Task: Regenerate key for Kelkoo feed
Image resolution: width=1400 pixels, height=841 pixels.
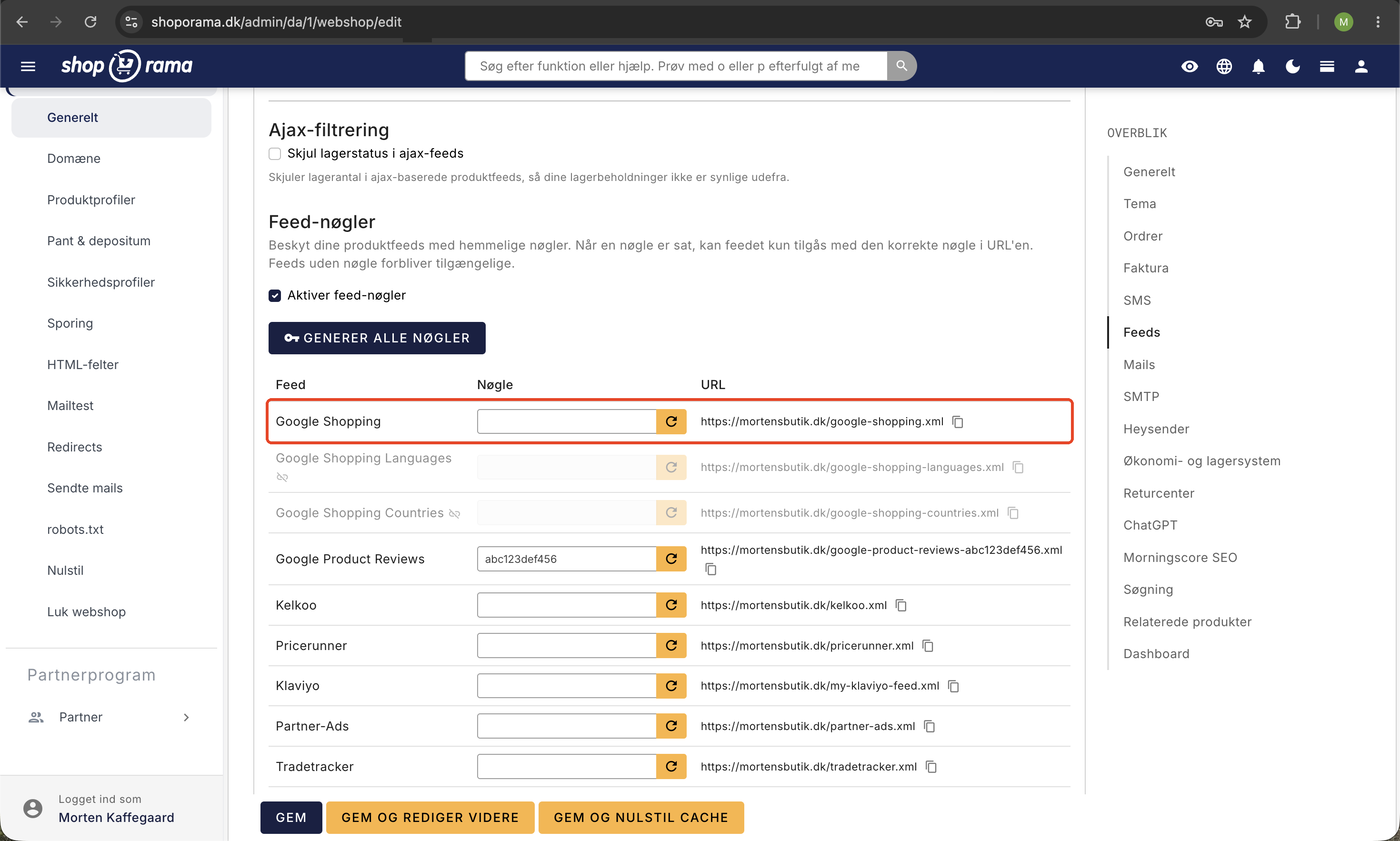Action: [x=671, y=605]
